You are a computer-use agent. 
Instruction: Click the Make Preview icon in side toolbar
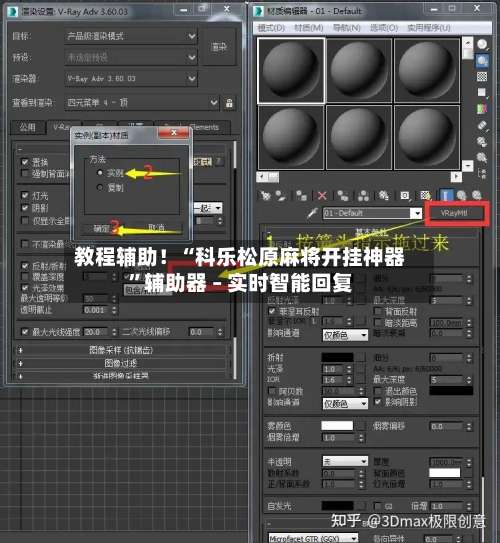[x=482, y=125]
